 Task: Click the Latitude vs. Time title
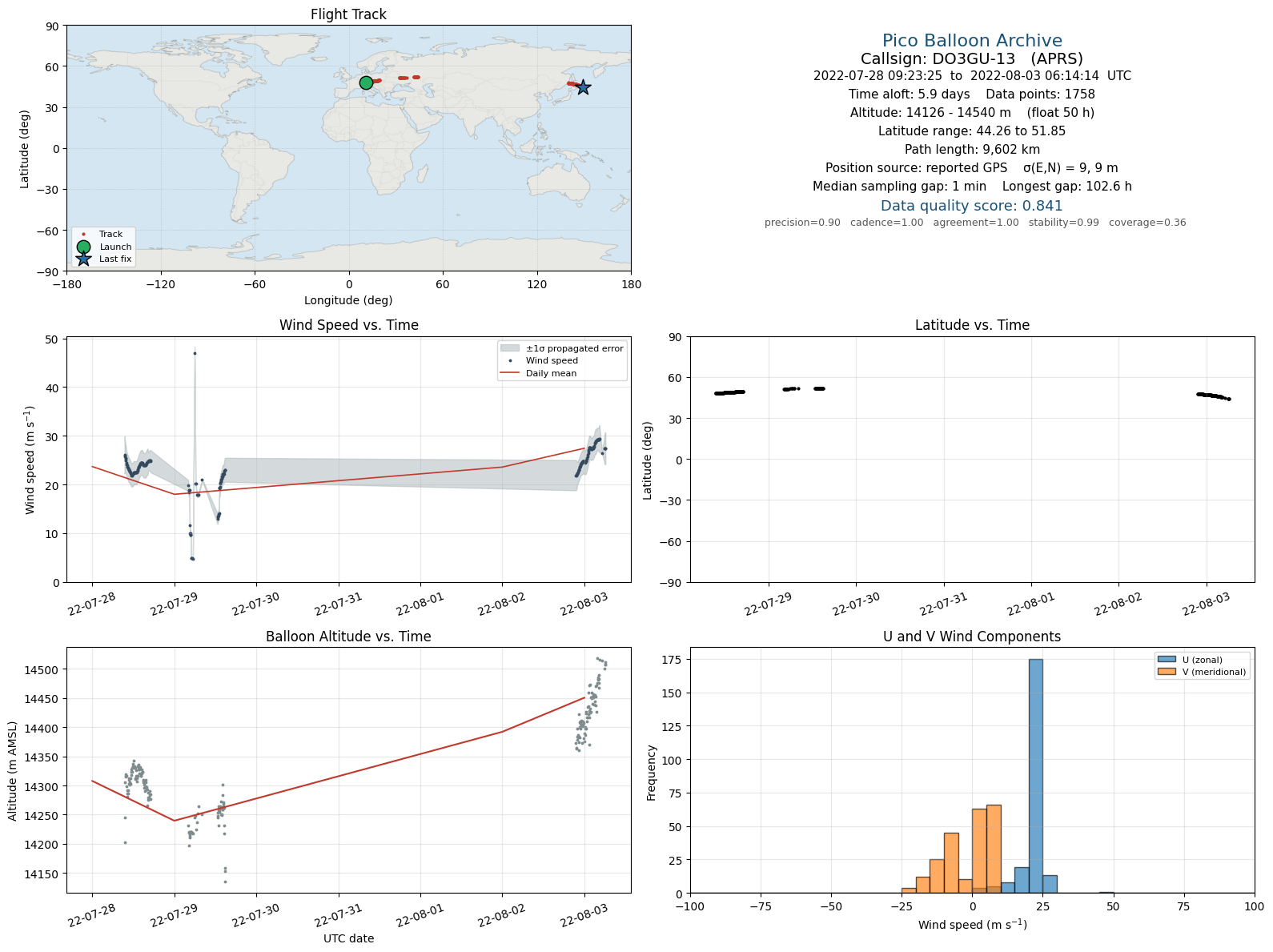tap(972, 325)
